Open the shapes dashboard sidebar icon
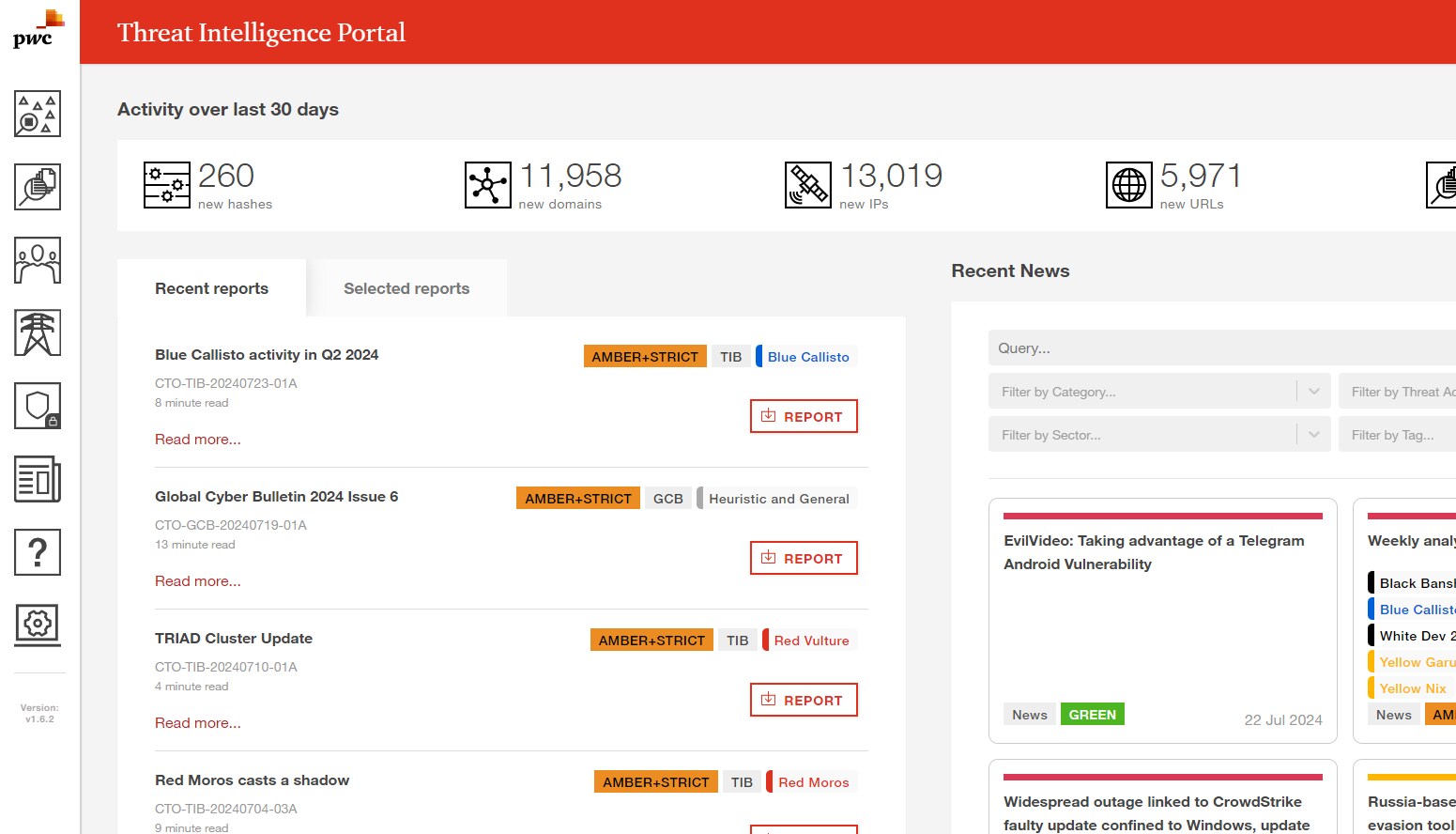Image resolution: width=1456 pixels, height=834 pixels. (x=38, y=114)
